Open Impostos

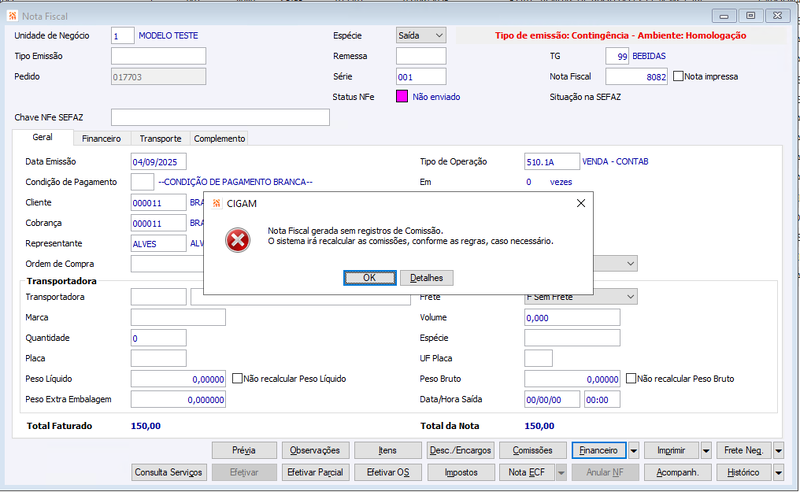460,473
